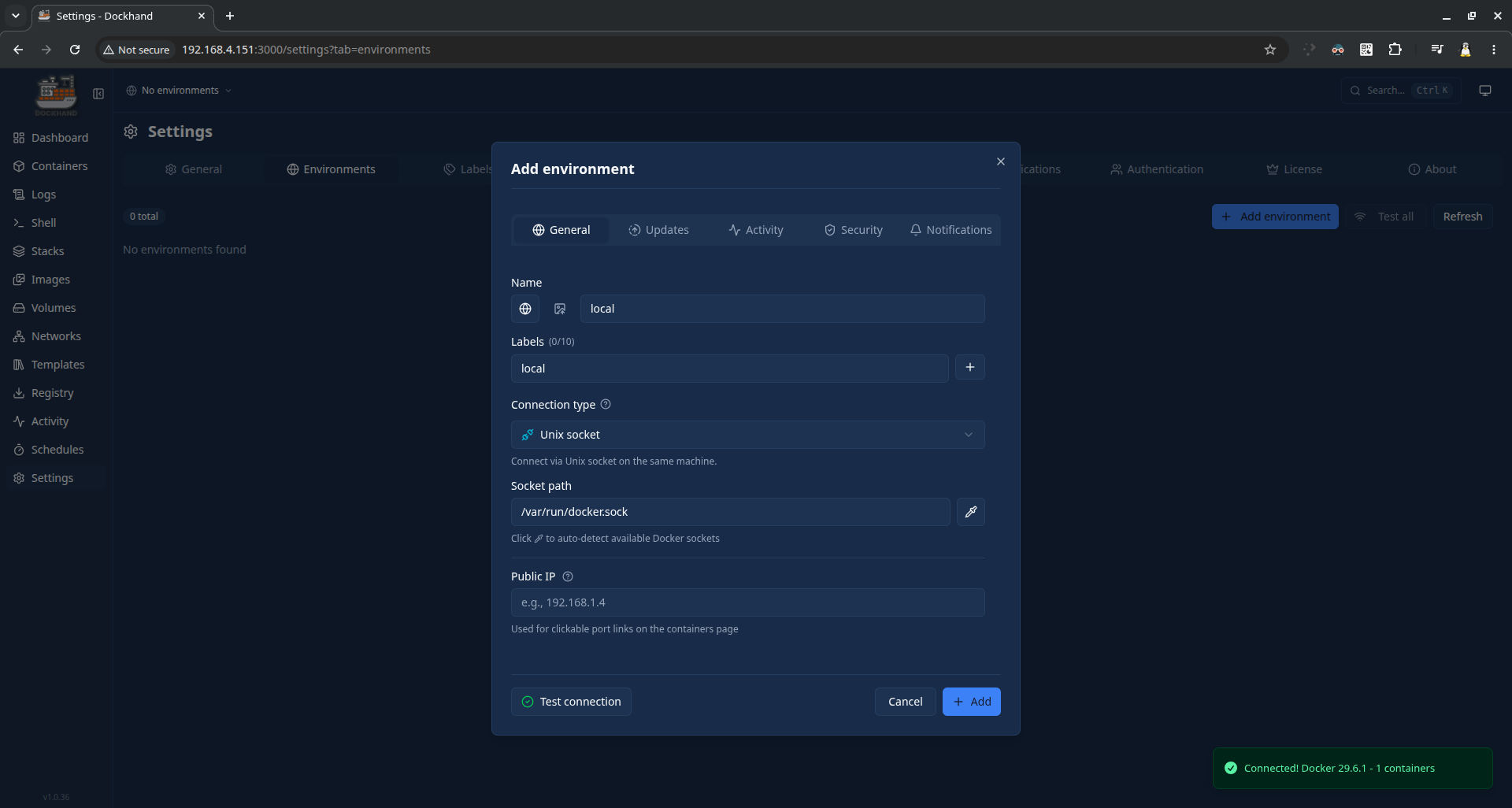
Task: Click the Not secure site info chip
Action: 136,50
